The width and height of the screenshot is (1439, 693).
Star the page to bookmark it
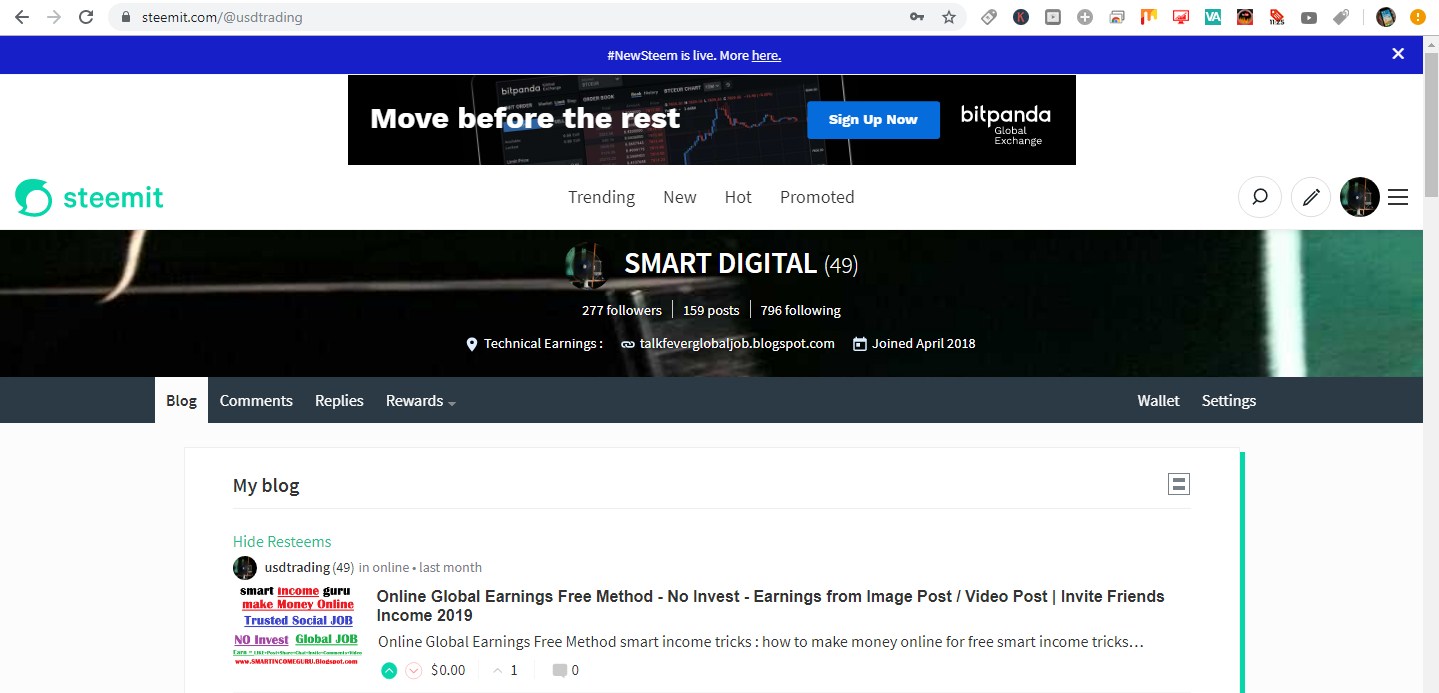coord(947,17)
